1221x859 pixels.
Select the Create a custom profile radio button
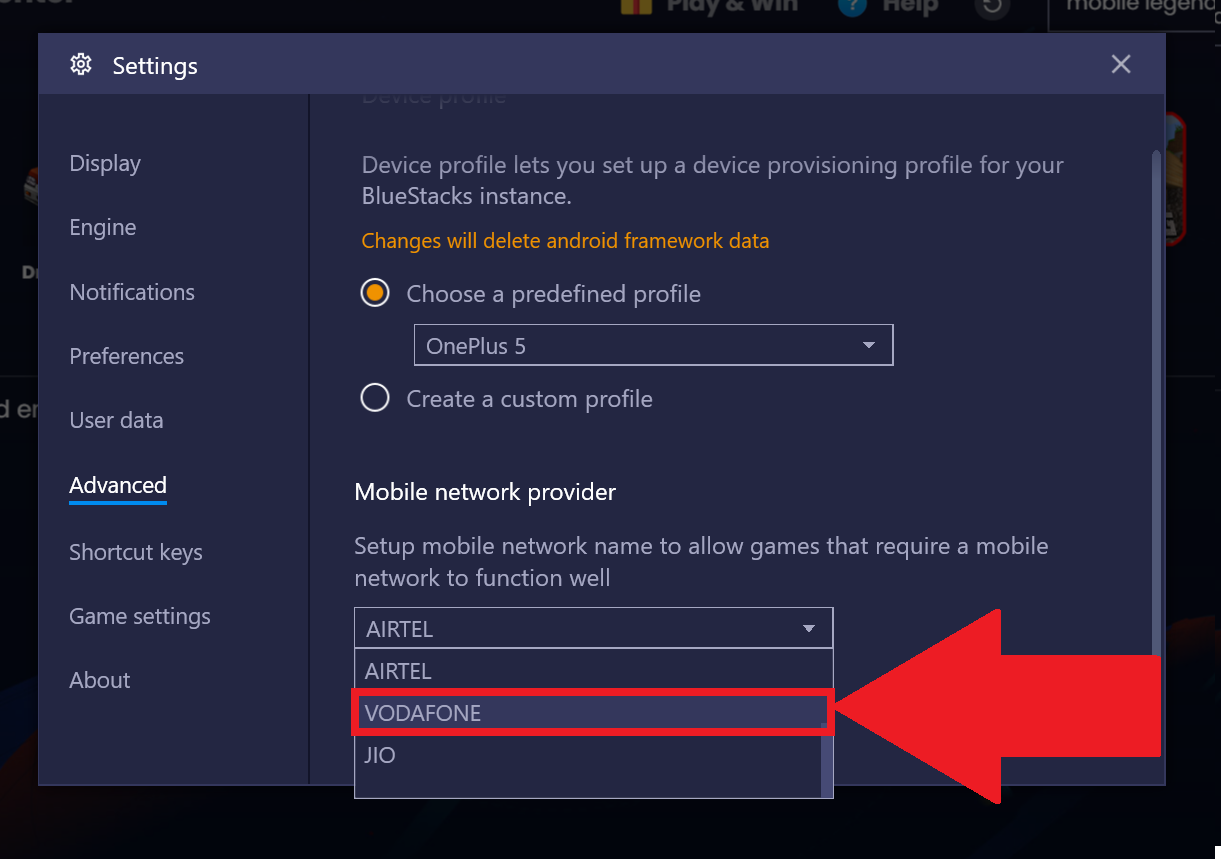tap(375, 399)
